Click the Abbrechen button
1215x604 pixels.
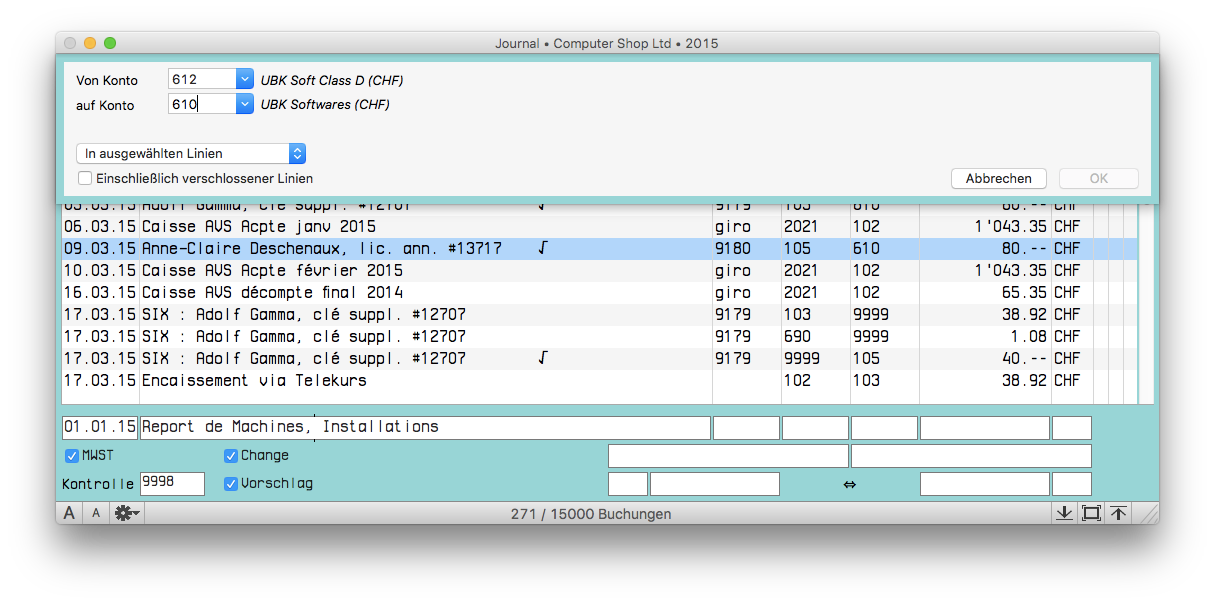point(998,178)
